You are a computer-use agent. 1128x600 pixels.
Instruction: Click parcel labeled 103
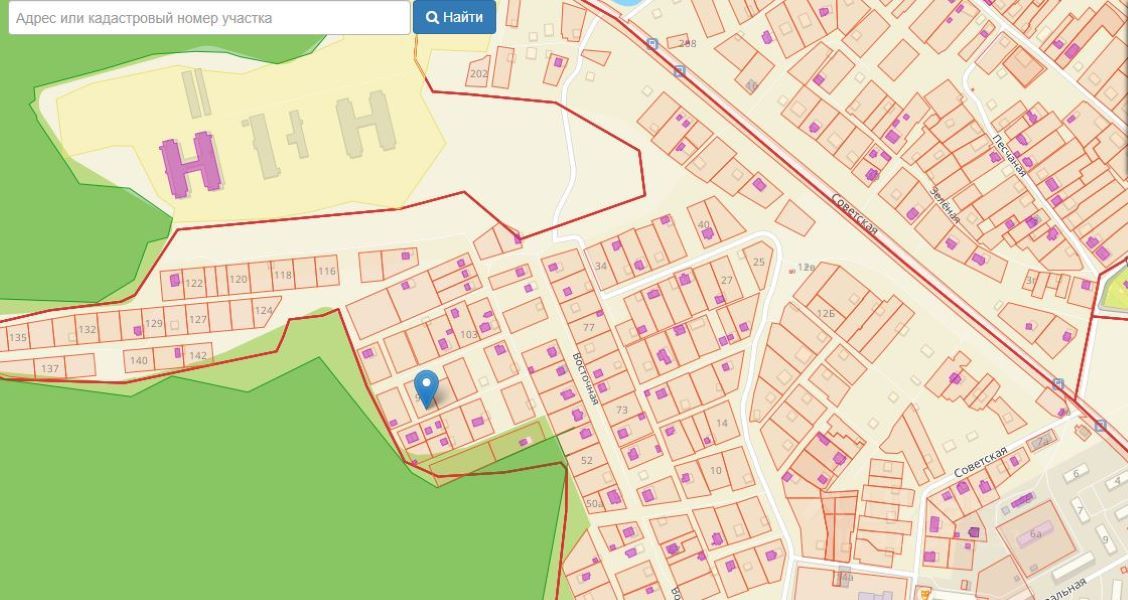point(468,334)
